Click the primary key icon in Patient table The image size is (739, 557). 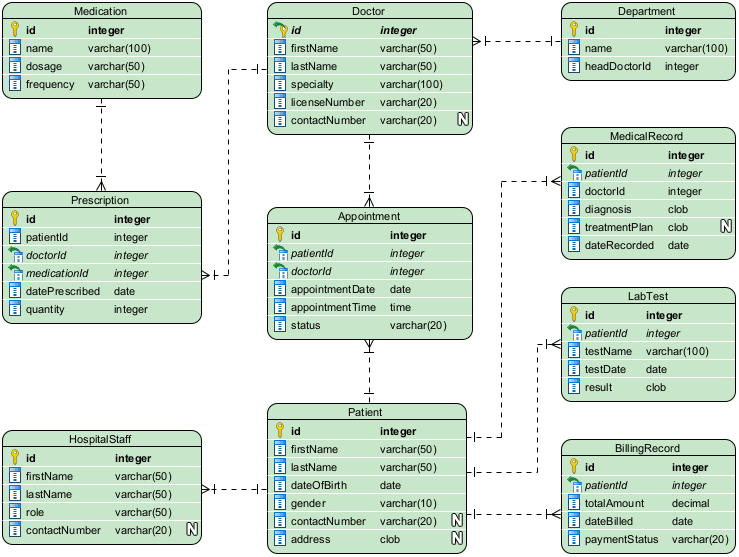[281, 431]
